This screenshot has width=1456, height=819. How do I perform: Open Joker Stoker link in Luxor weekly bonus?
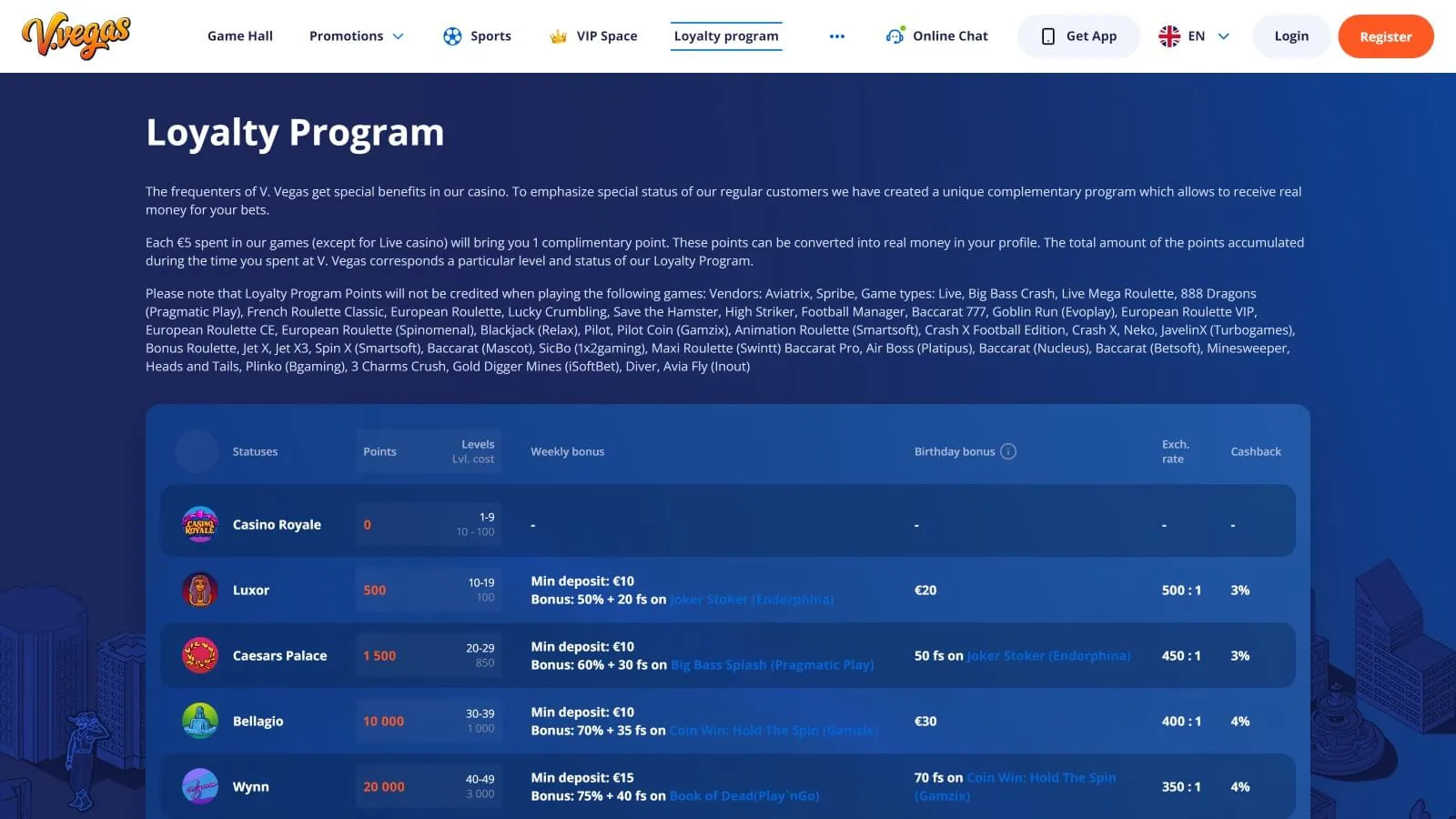pos(752,600)
